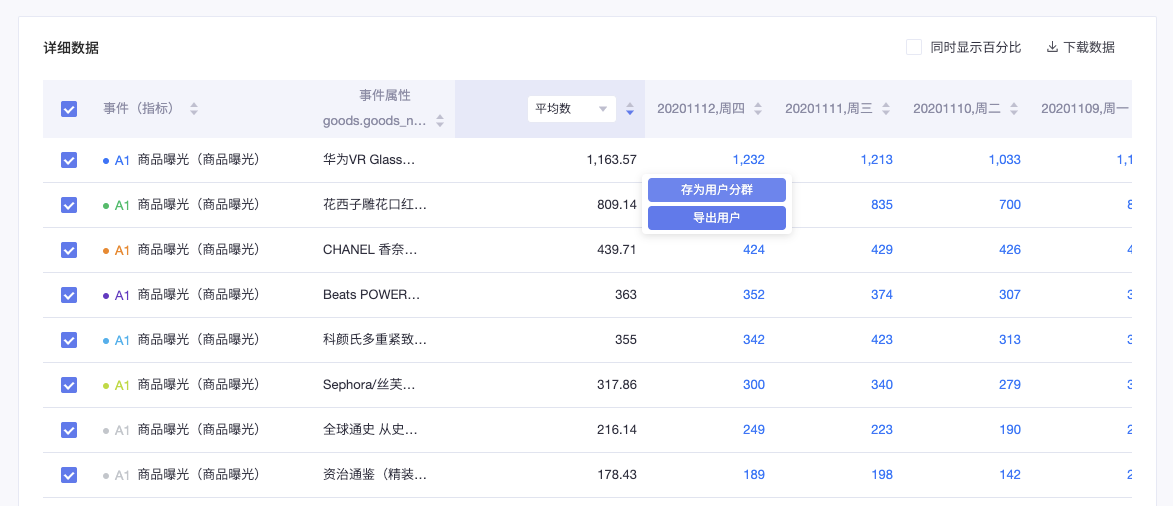The height and width of the screenshot is (506, 1173).
Task: Click average value 317.86
Action: point(617,384)
